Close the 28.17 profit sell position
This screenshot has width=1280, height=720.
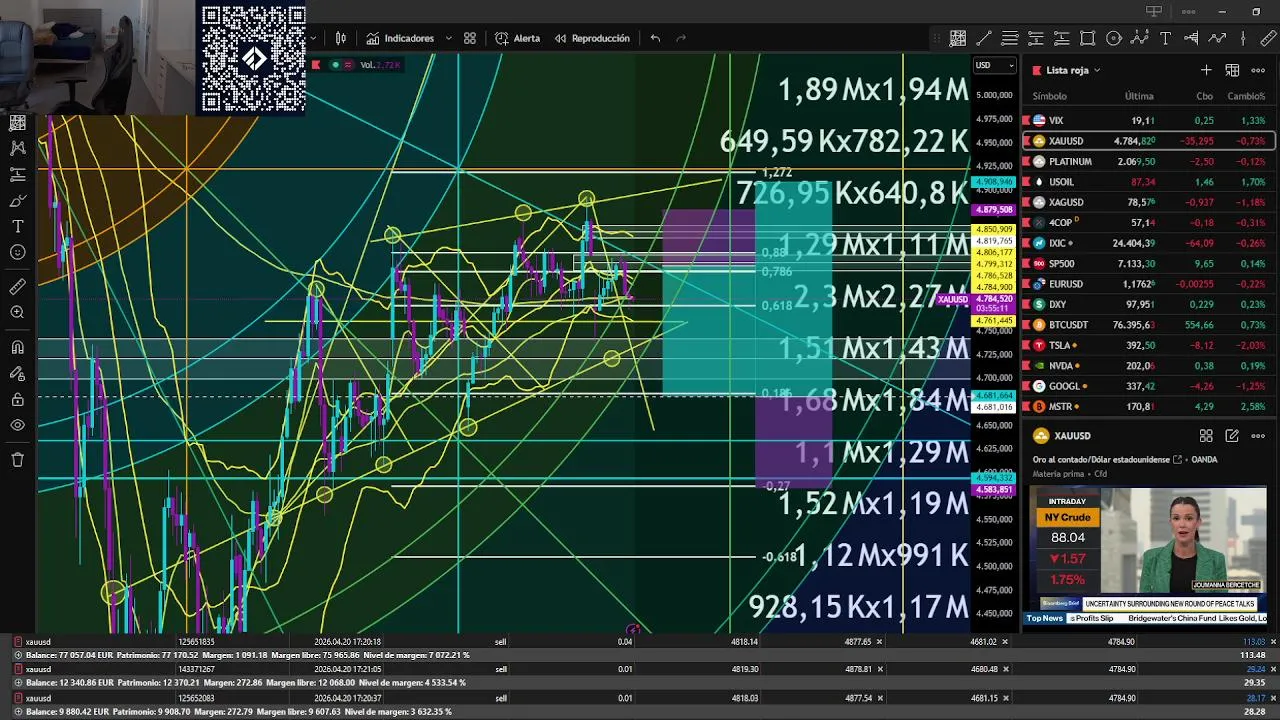pos(1273,698)
